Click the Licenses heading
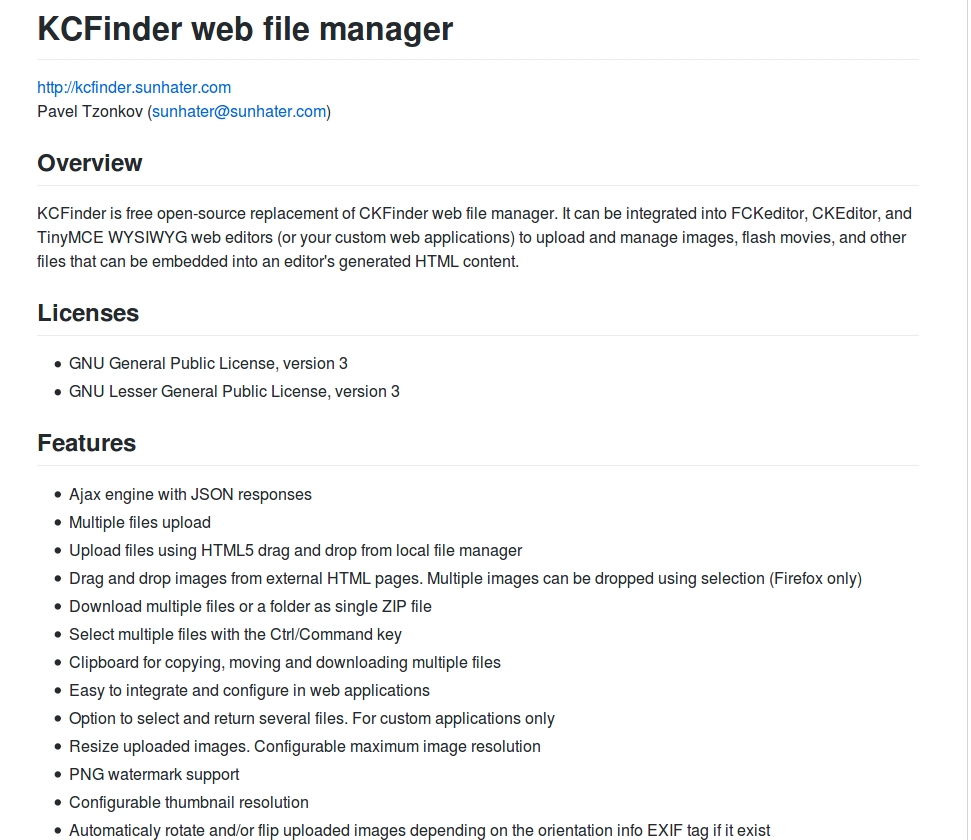Viewport: 971px width, 840px height. point(88,313)
